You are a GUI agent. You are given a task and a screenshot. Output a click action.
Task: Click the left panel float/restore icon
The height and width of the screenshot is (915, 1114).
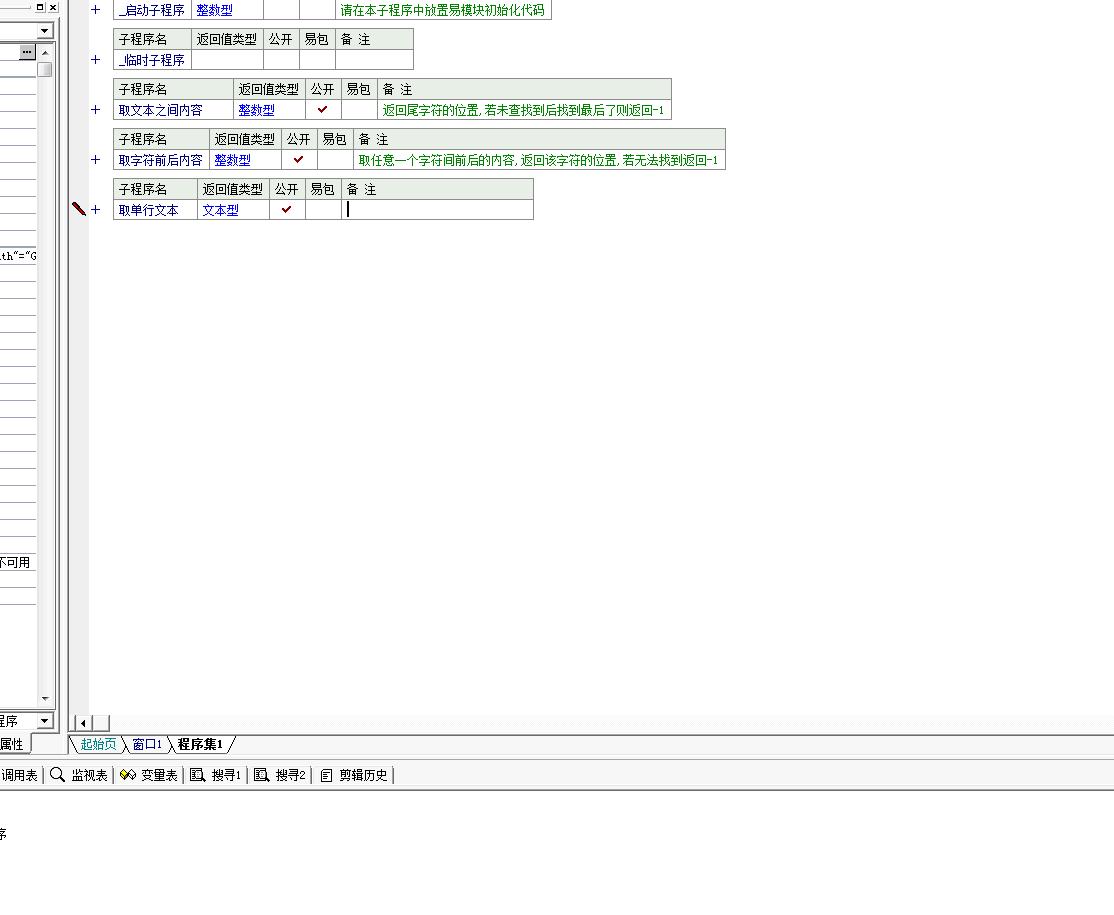40,7
